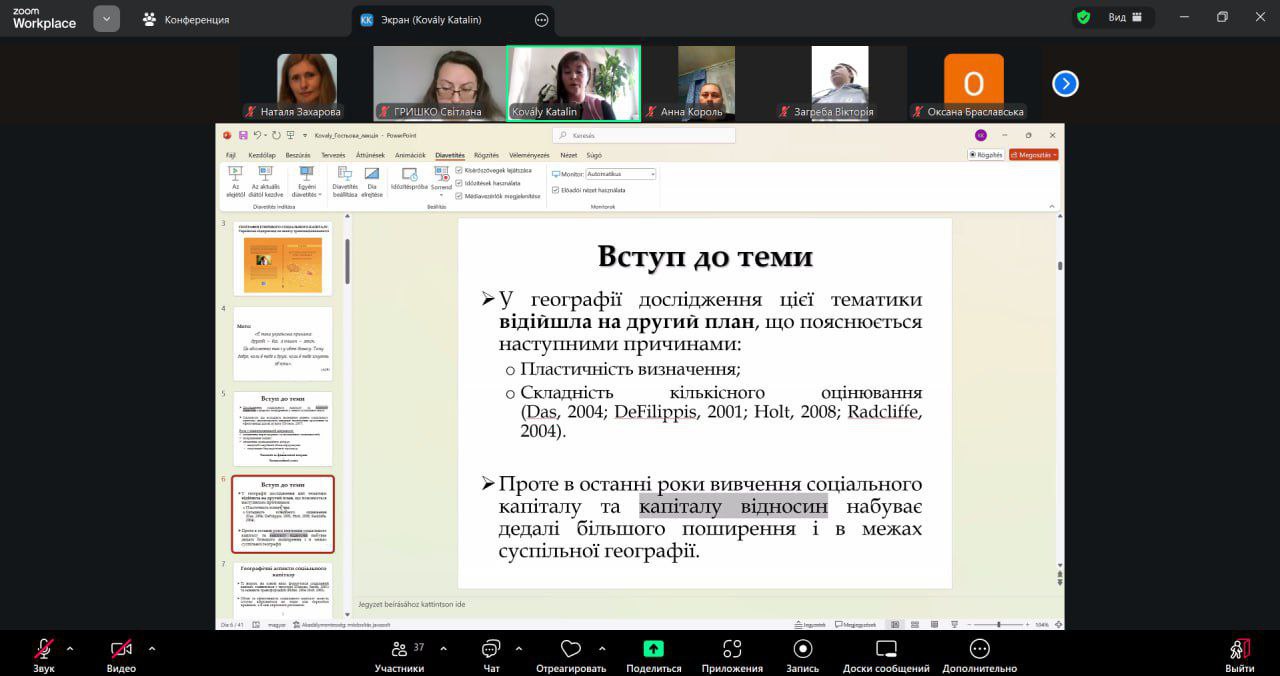This screenshot has height=676, width=1280.
Task: Start camera with Видео icon
Action: pos(121,649)
